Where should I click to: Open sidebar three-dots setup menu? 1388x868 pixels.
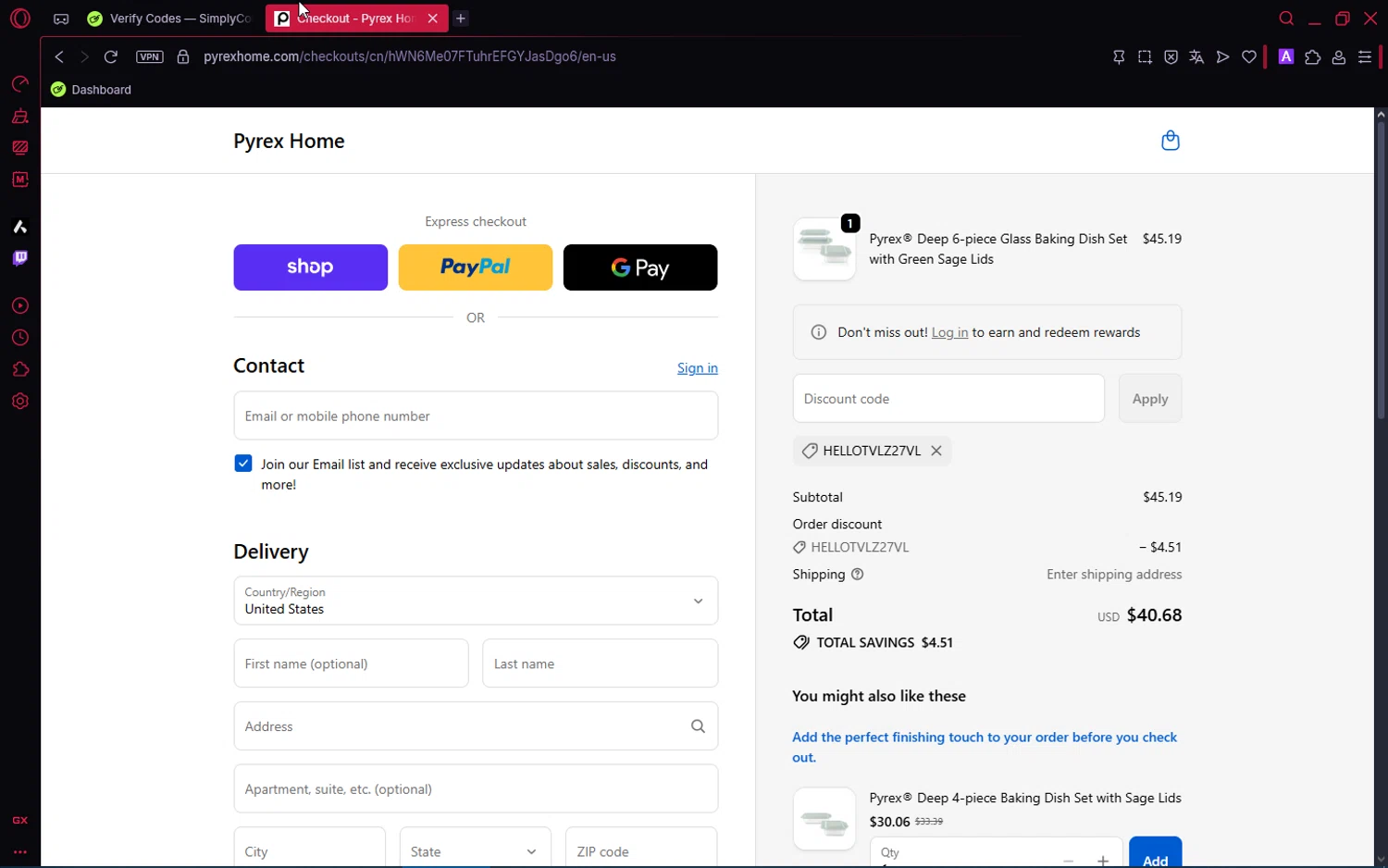click(x=20, y=852)
